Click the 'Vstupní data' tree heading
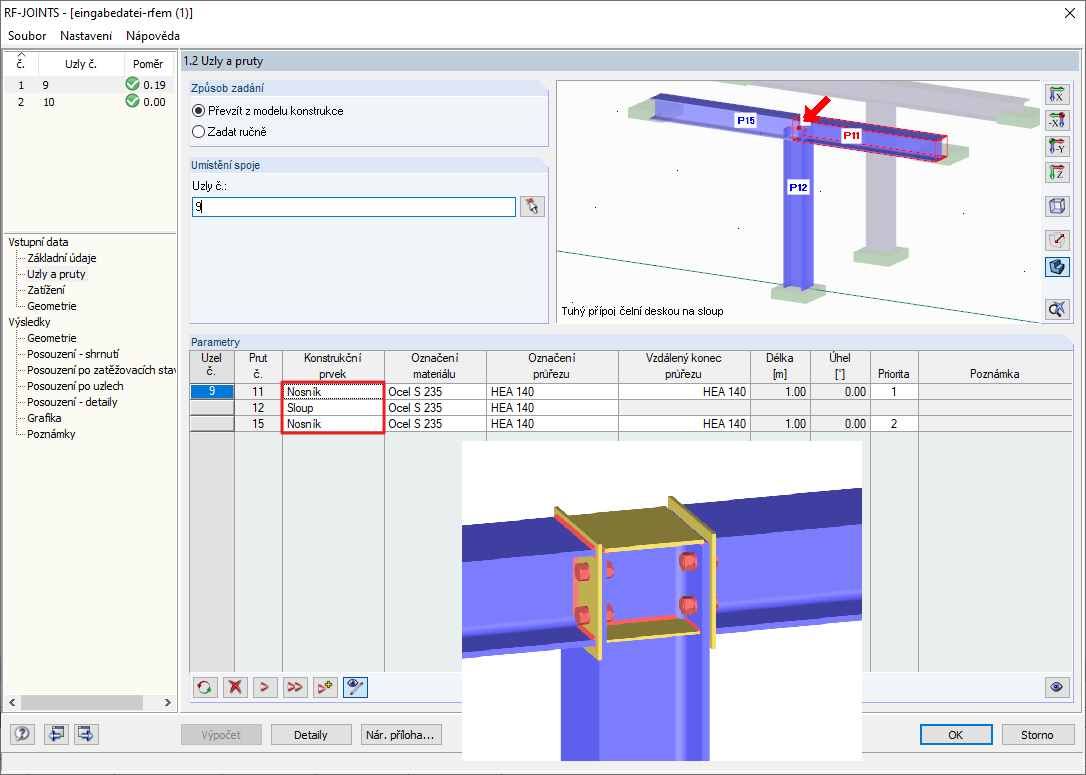The height and width of the screenshot is (775, 1086). [38, 242]
